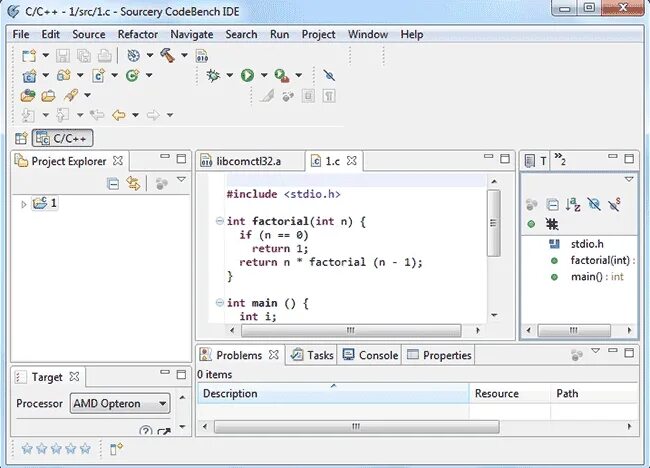
Task: Click the first star in status bar
Action: pyautogui.click(x=27, y=449)
